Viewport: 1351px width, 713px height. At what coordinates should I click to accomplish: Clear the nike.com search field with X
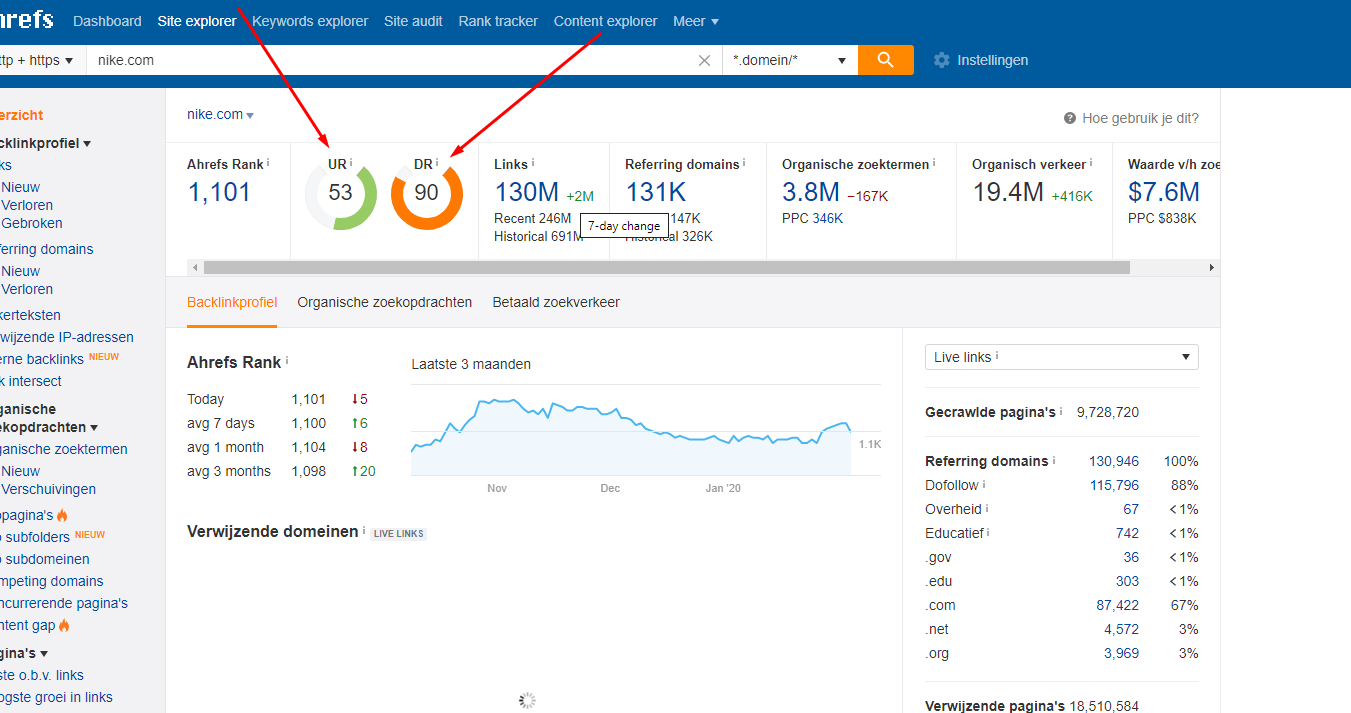click(704, 61)
